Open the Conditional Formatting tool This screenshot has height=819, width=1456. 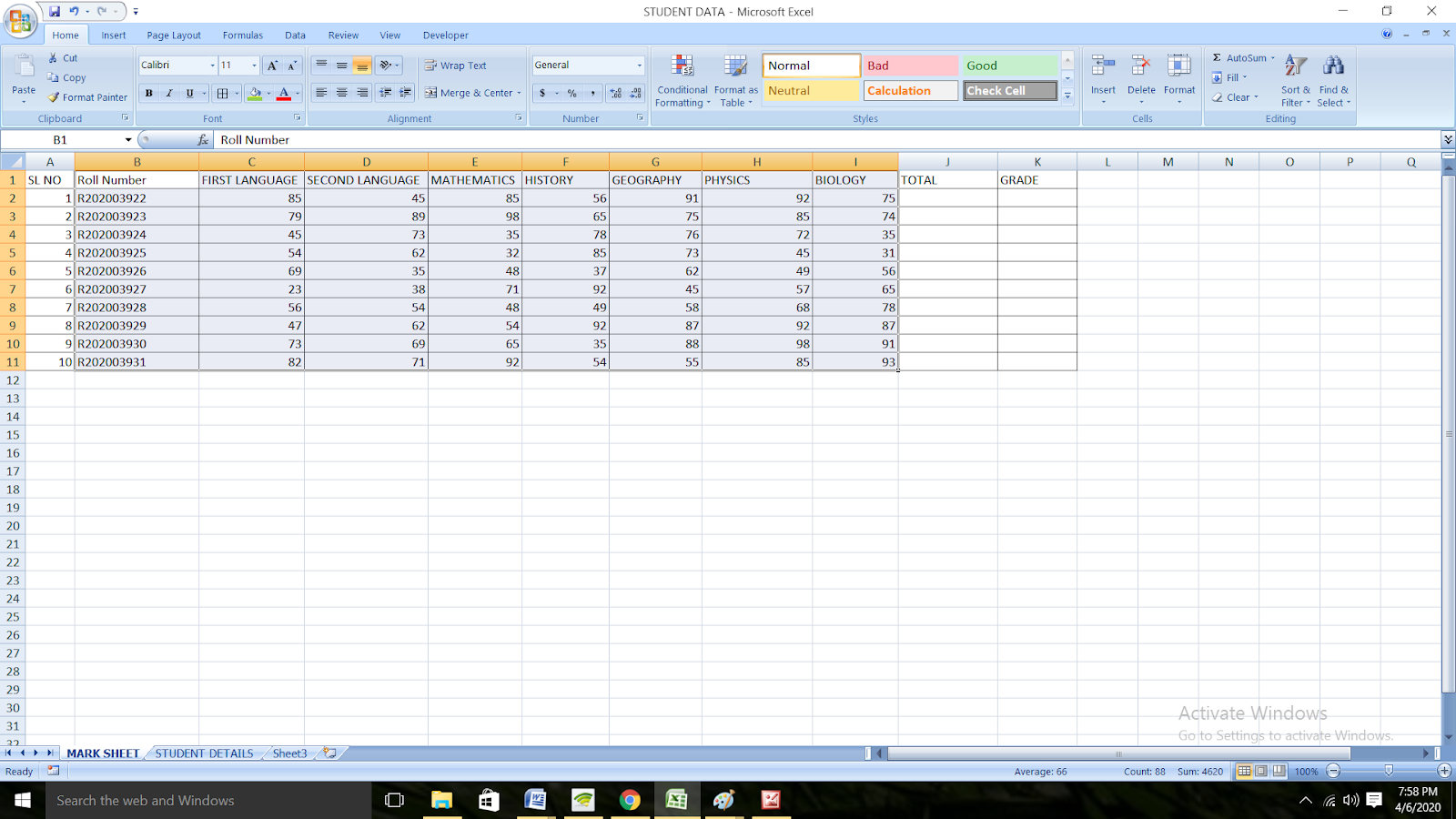pyautogui.click(x=682, y=80)
